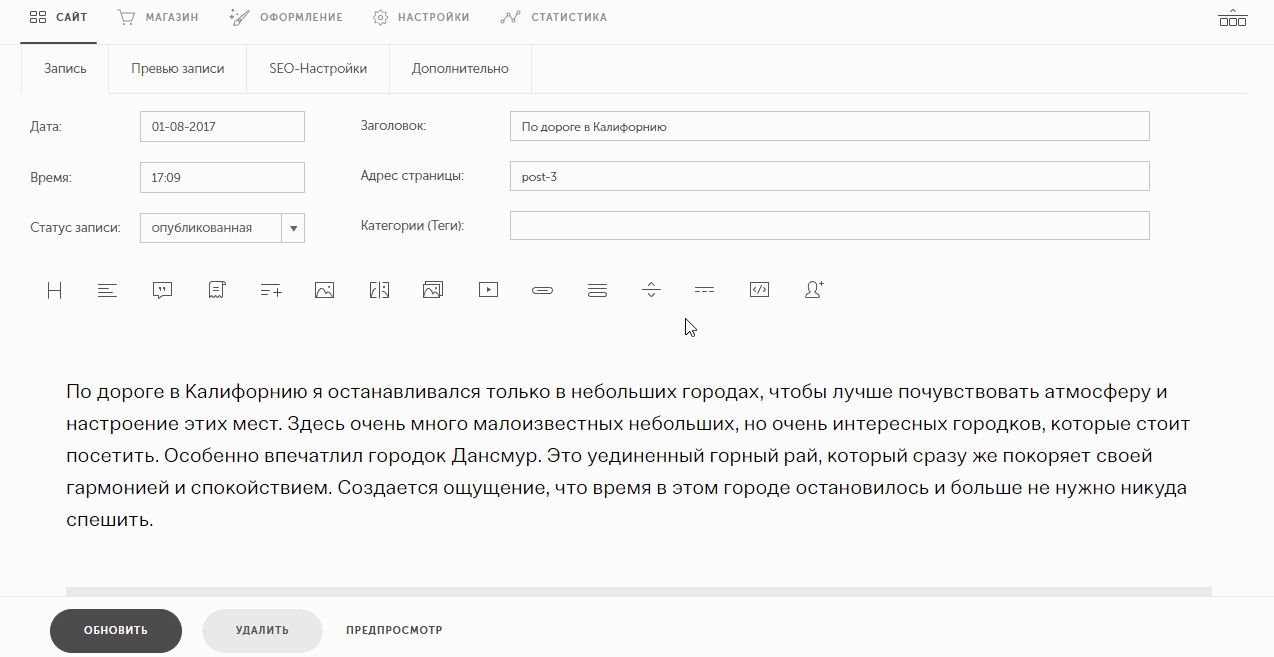Insert an HTML code block icon
This screenshot has width=1274, height=657.
[x=759, y=290]
